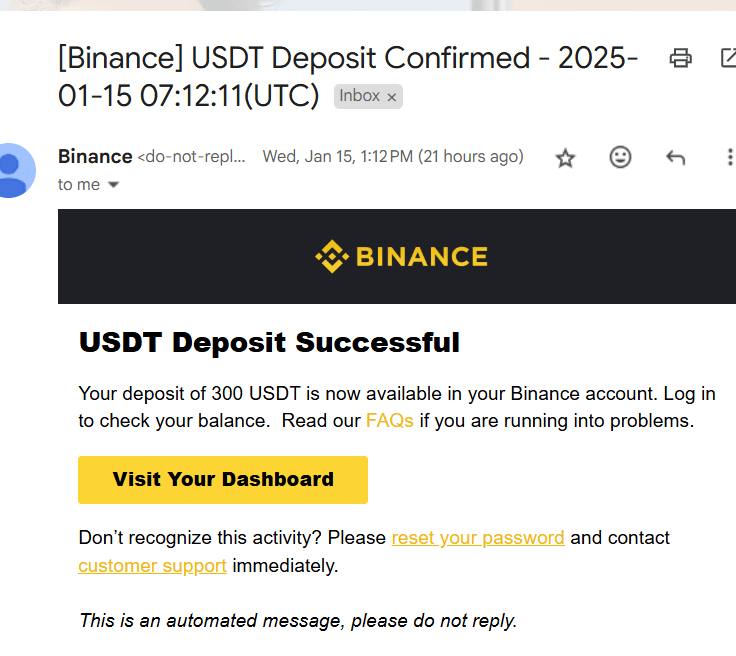
Task: Follow the 'reset your password' link
Action: coord(478,538)
